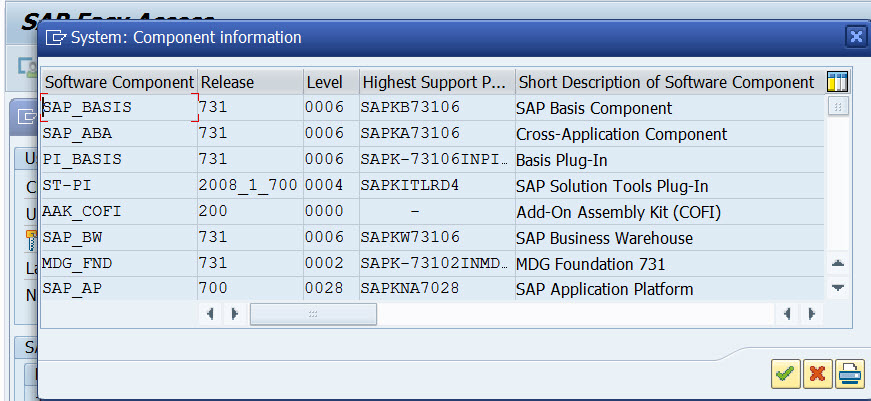
Task: Click the vertical scrollbar thumb grip
Action: coord(838,106)
